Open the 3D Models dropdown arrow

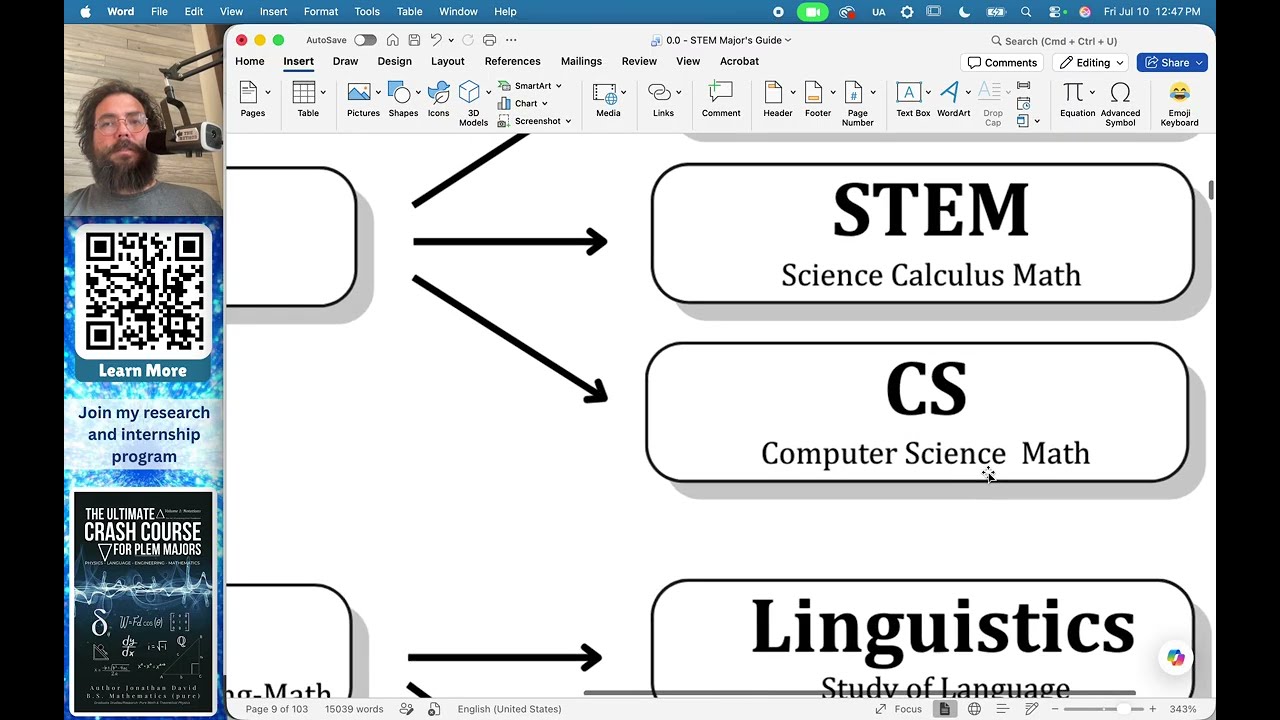(x=488, y=92)
